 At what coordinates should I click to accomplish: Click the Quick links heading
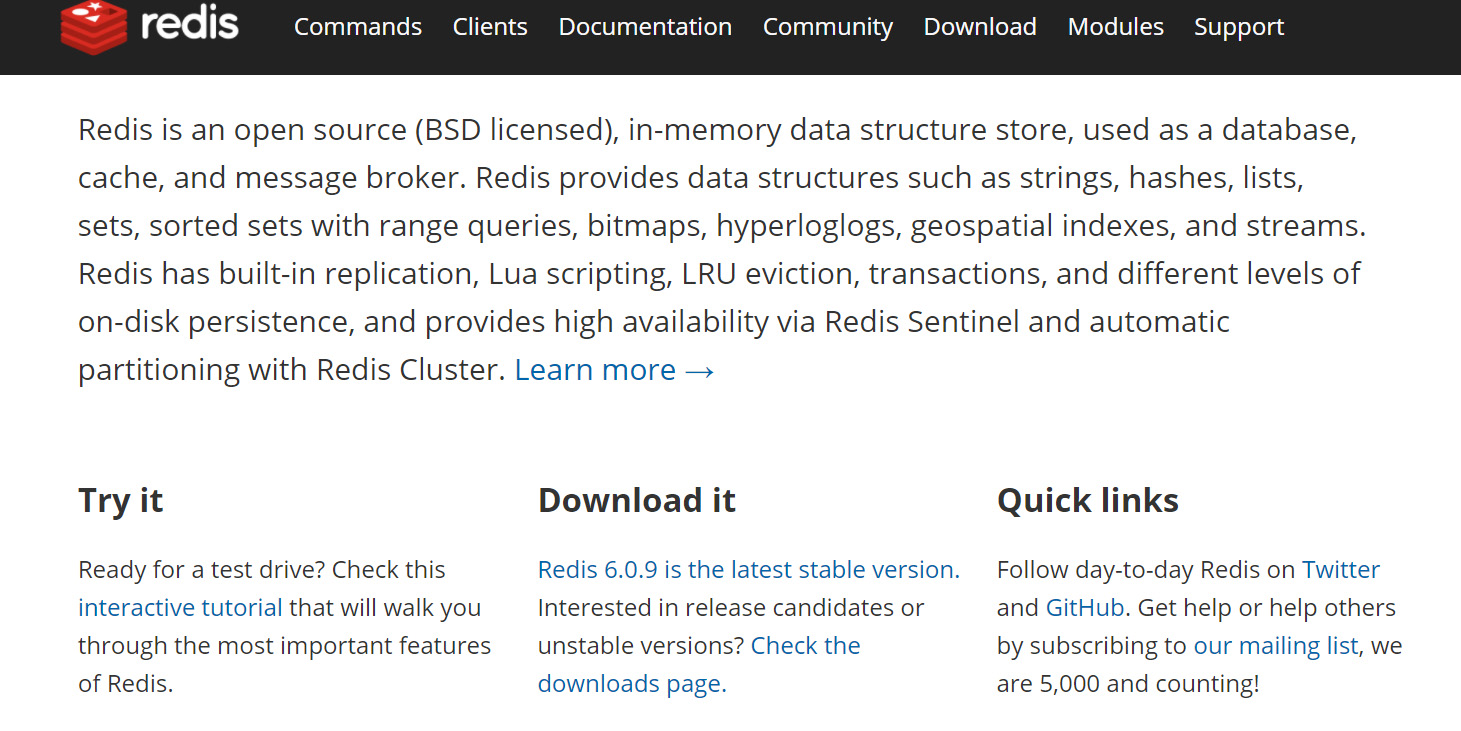tap(1088, 500)
